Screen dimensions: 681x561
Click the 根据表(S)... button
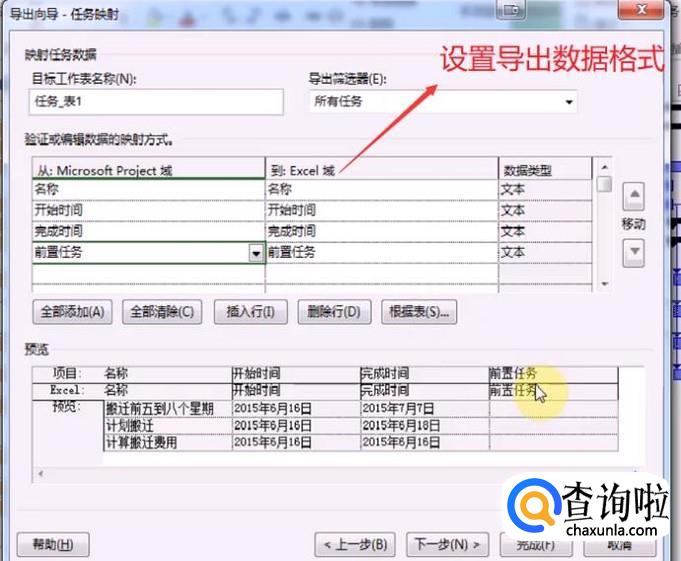(x=419, y=312)
